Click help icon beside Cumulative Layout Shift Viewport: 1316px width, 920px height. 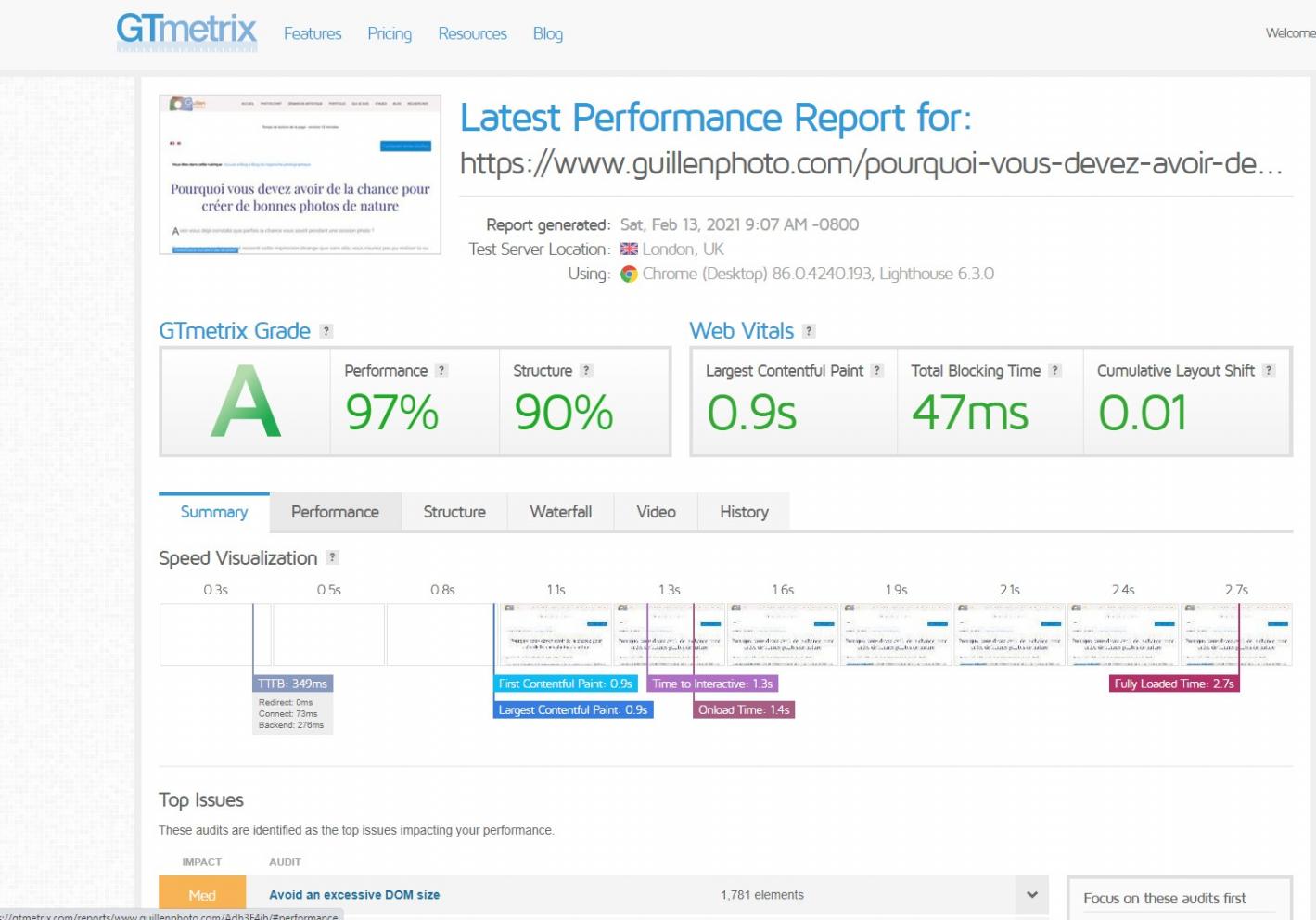(1269, 370)
